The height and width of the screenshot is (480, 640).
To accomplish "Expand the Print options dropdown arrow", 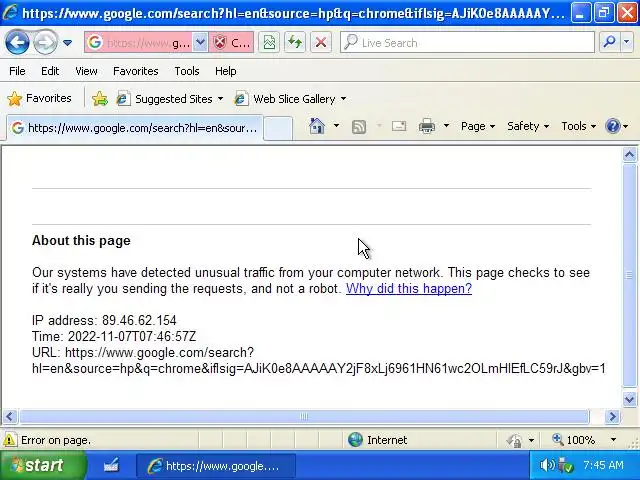I will (446, 126).
